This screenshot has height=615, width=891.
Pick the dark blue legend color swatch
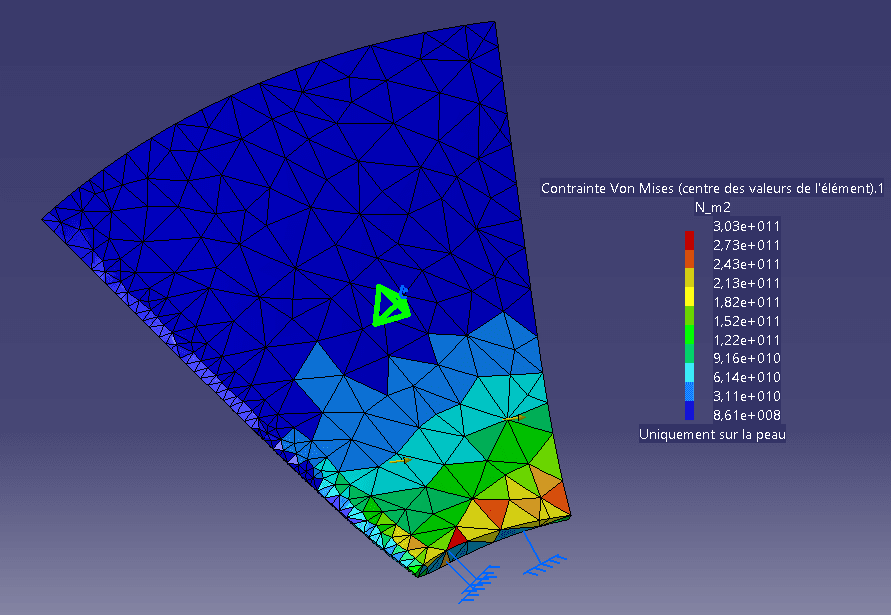[x=689, y=411]
